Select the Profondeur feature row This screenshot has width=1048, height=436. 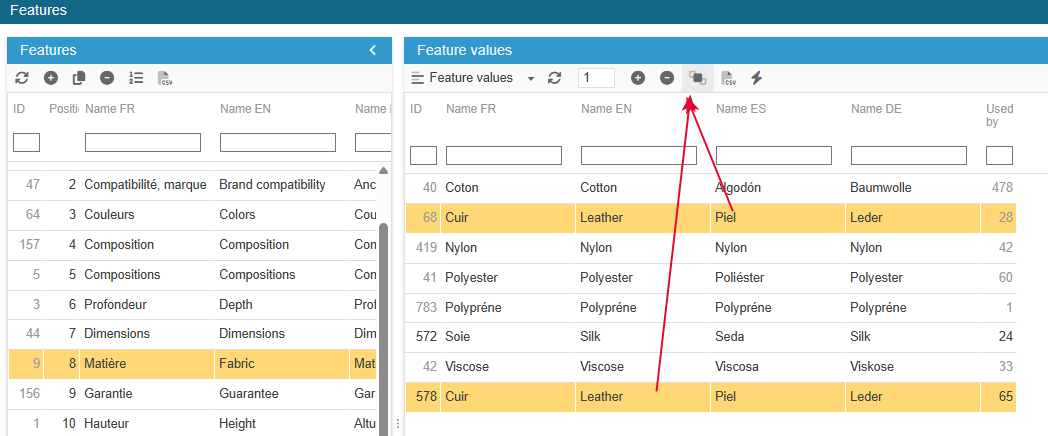pyautogui.click(x=192, y=304)
